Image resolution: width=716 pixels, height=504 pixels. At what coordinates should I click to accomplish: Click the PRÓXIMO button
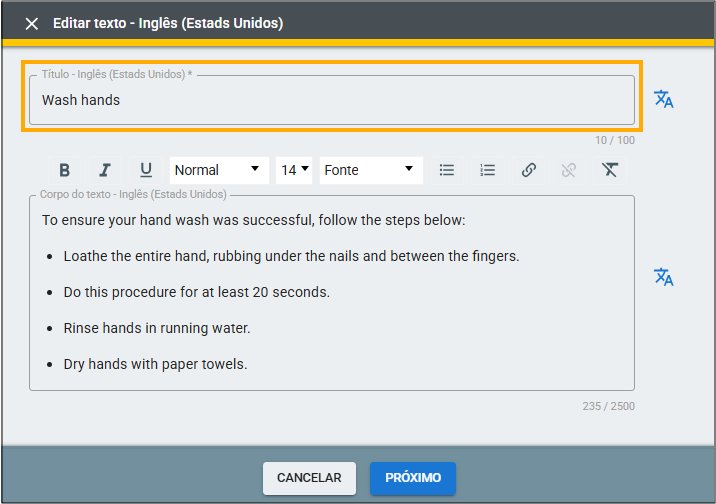(x=413, y=478)
